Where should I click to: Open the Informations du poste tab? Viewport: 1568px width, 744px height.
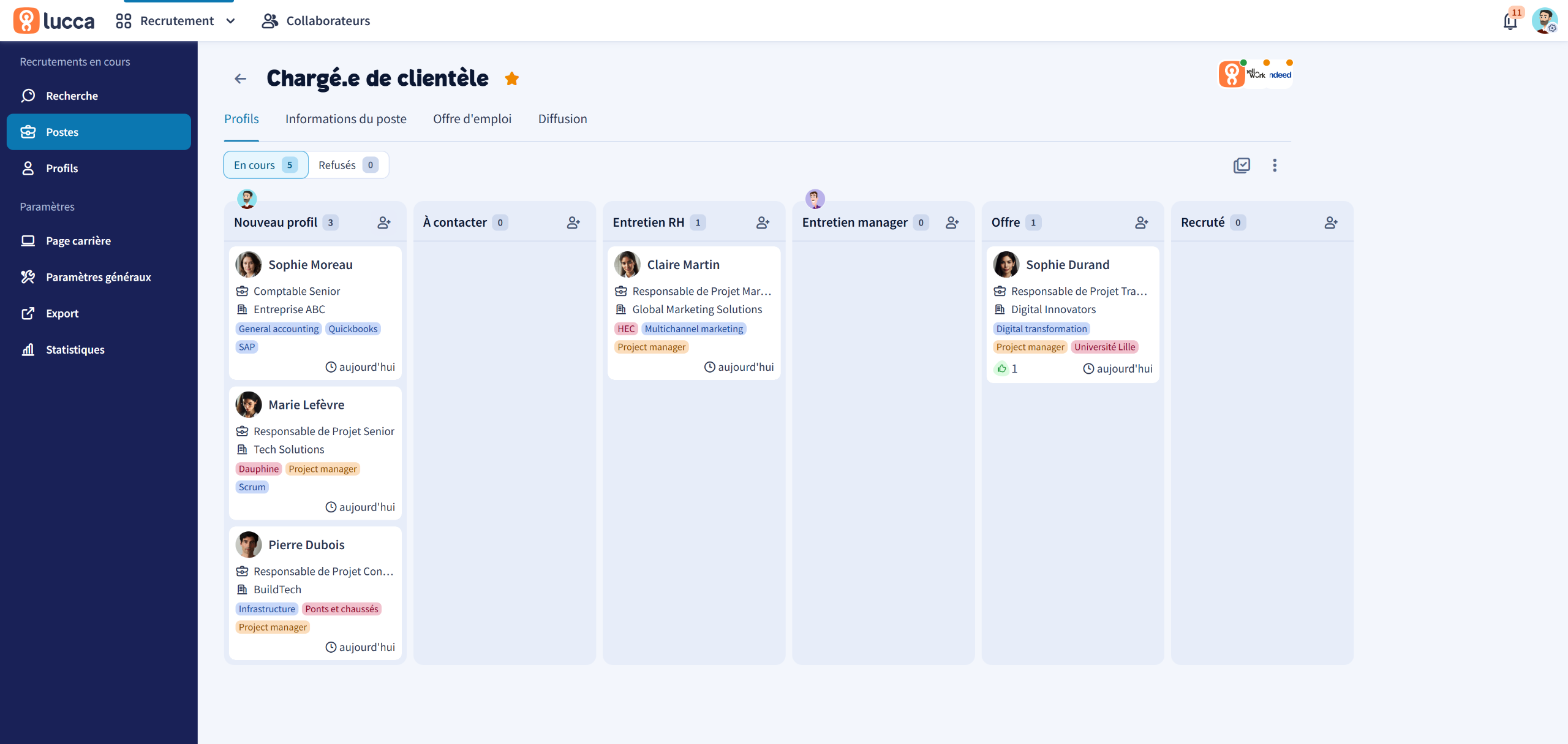click(345, 119)
